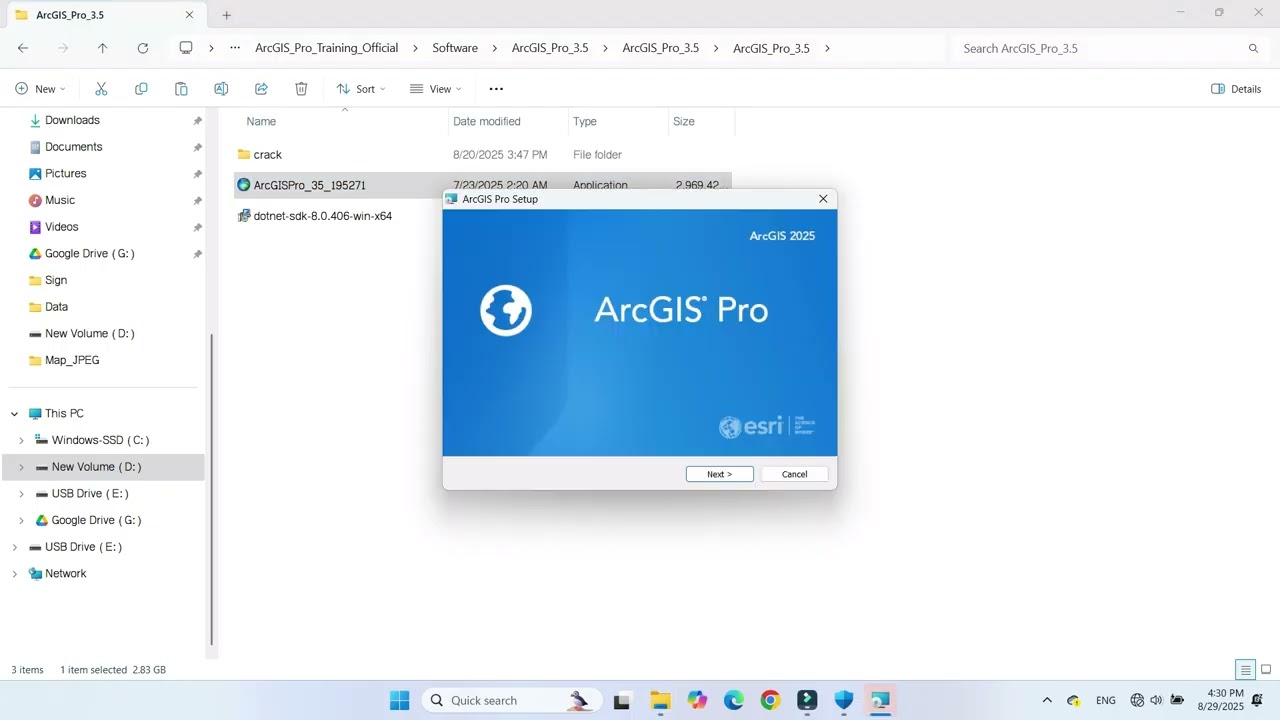Sort by Type column header
Viewport: 1280px width, 720px height.
(x=585, y=121)
